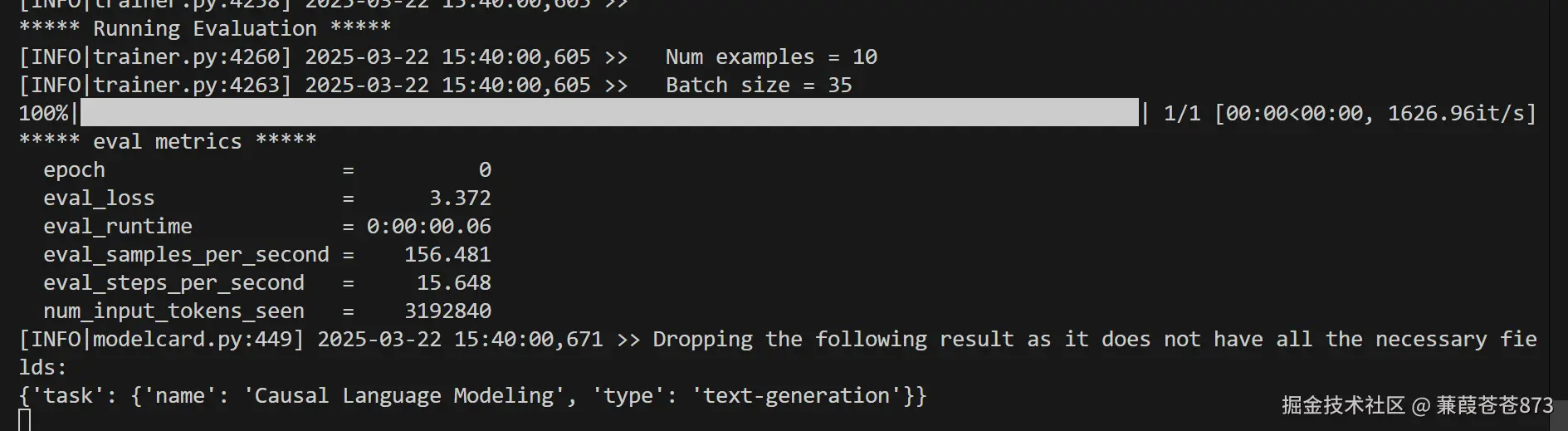
Task: Click the num_input_tokens_seen value 3192840
Action: [x=447, y=311]
